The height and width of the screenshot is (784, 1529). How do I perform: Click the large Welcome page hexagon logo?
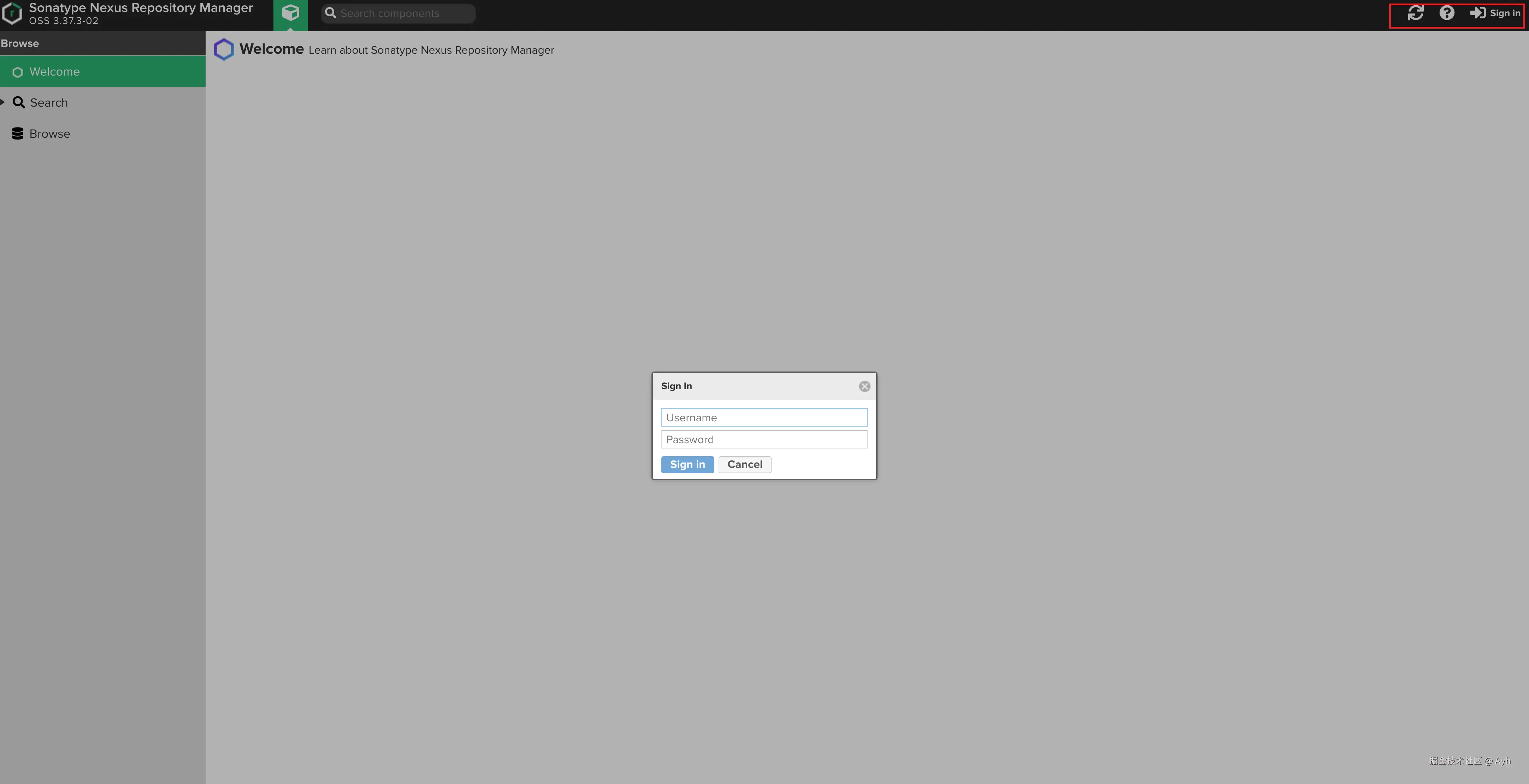[x=224, y=49]
